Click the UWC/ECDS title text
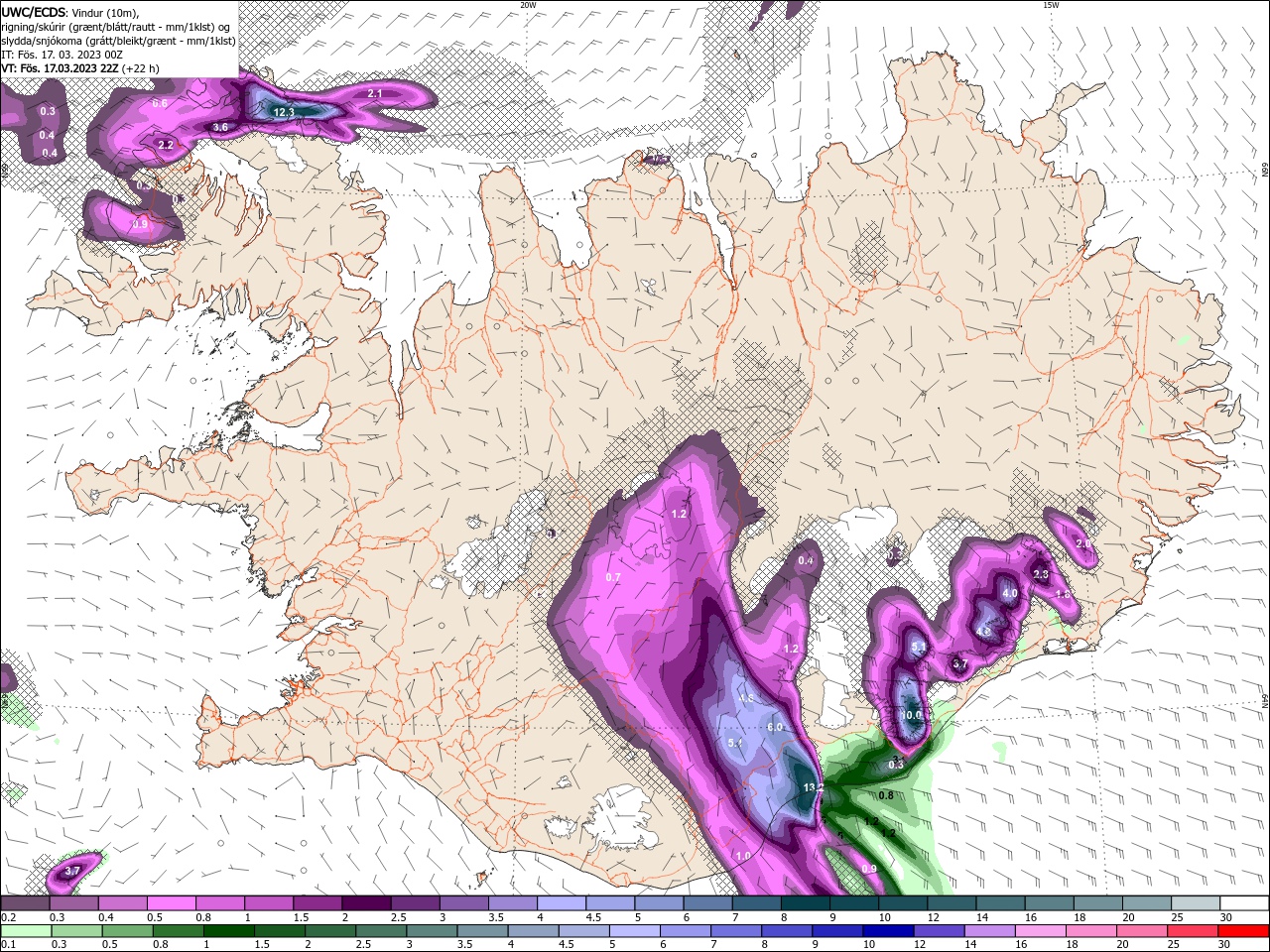1270x952 pixels. pos(34,12)
